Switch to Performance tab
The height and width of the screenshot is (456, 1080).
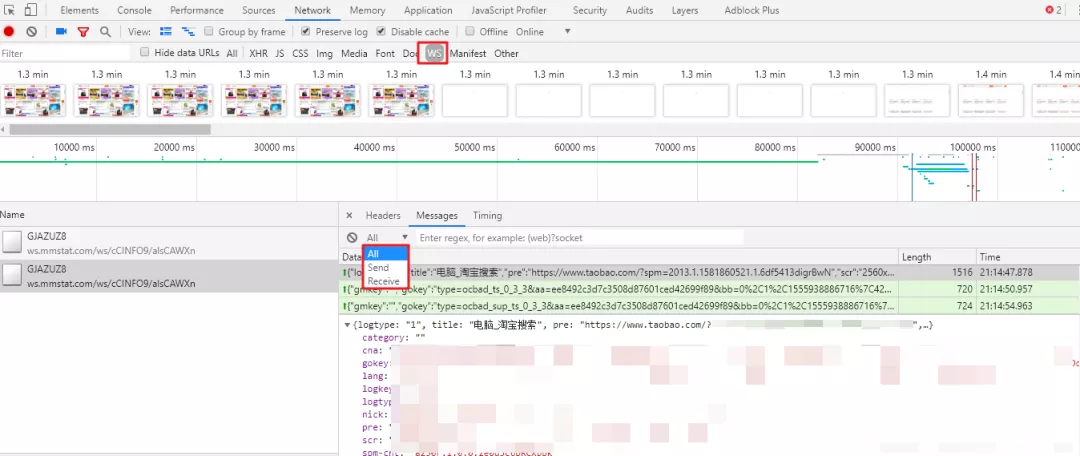[197, 10]
